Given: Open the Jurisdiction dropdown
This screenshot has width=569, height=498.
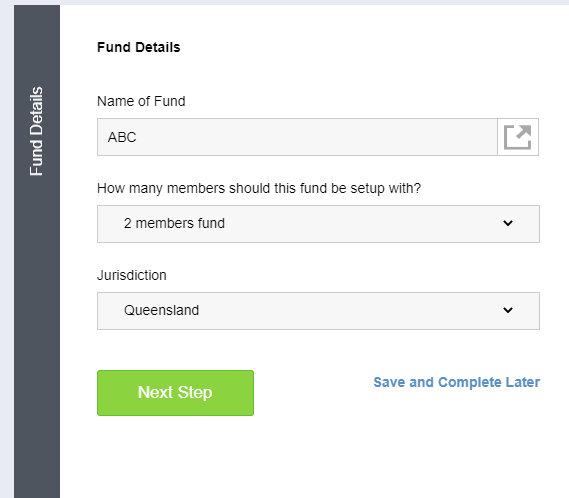Looking at the screenshot, I should click(x=318, y=311).
